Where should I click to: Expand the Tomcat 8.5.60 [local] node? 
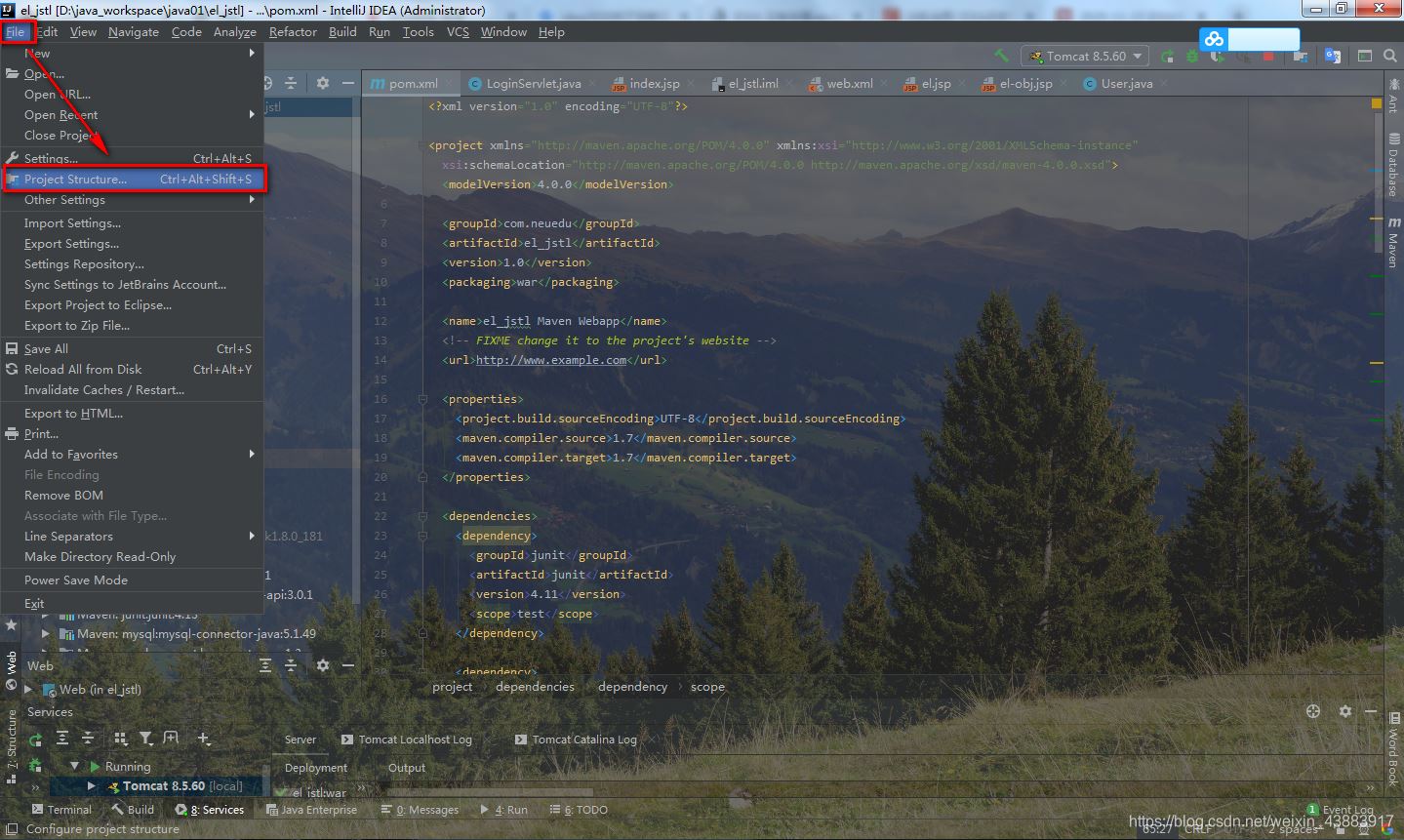(x=91, y=785)
